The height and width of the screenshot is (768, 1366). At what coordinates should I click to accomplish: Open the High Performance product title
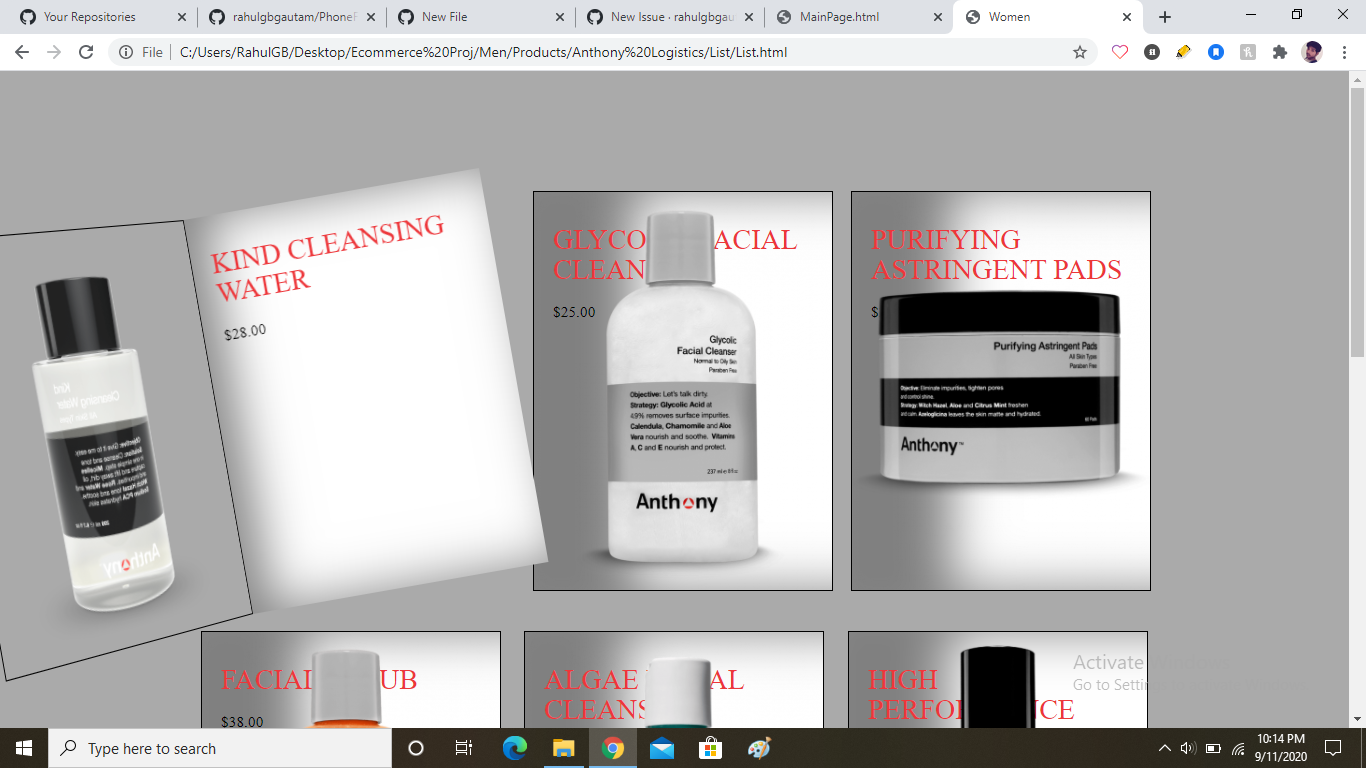coord(971,694)
